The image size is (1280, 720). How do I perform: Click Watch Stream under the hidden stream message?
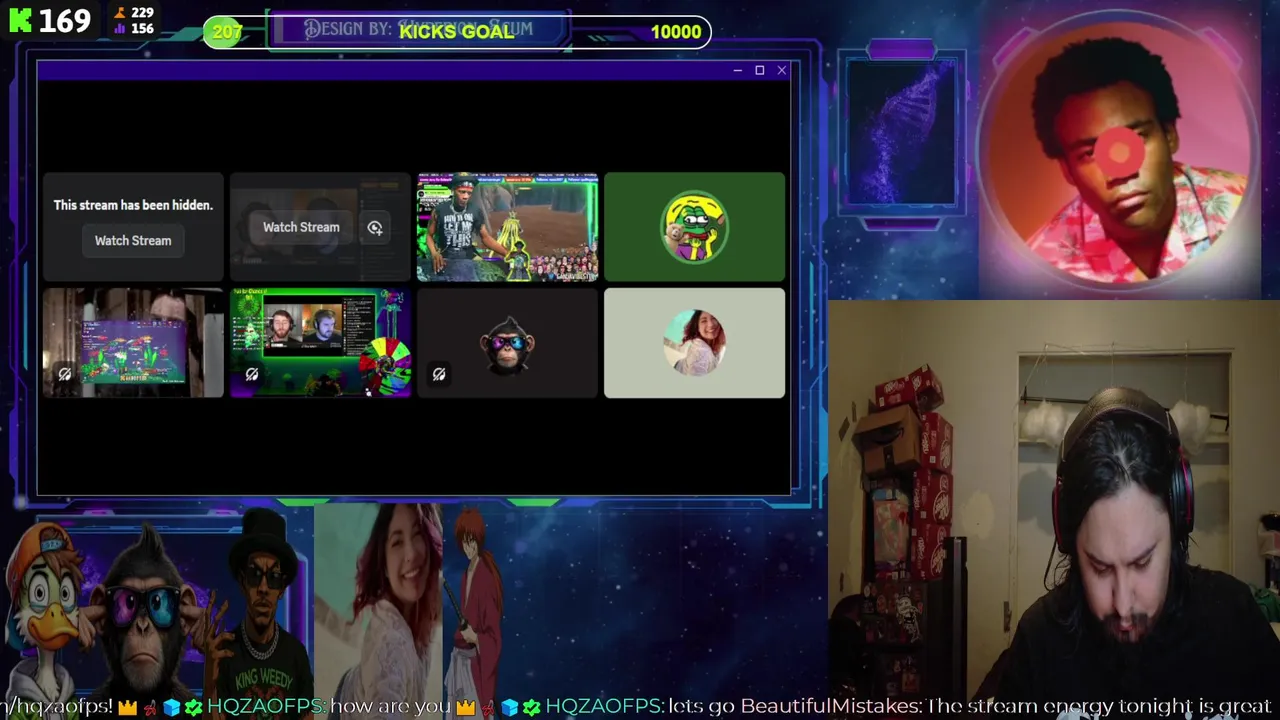click(133, 240)
